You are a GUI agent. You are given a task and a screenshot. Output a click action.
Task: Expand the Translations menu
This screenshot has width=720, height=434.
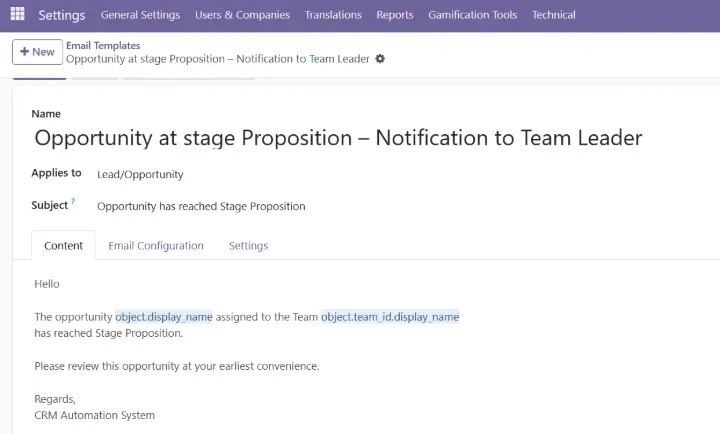pyautogui.click(x=333, y=15)
